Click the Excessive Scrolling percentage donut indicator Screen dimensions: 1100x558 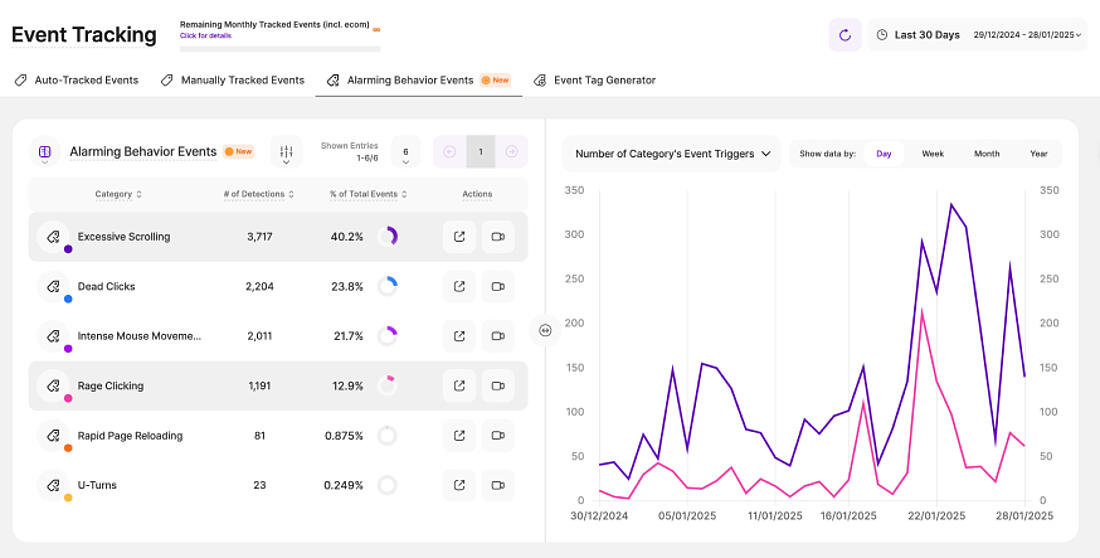click(x=387, y=237)
